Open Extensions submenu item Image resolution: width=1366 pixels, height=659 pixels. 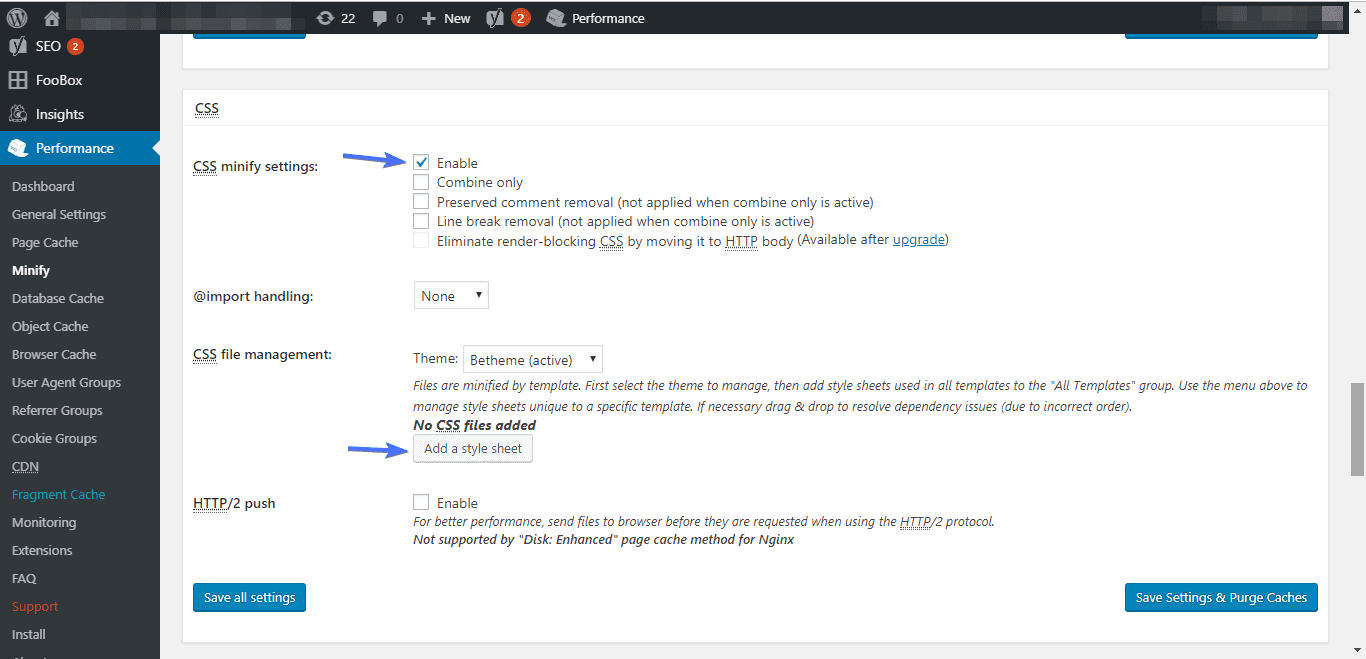click(42, 550)
